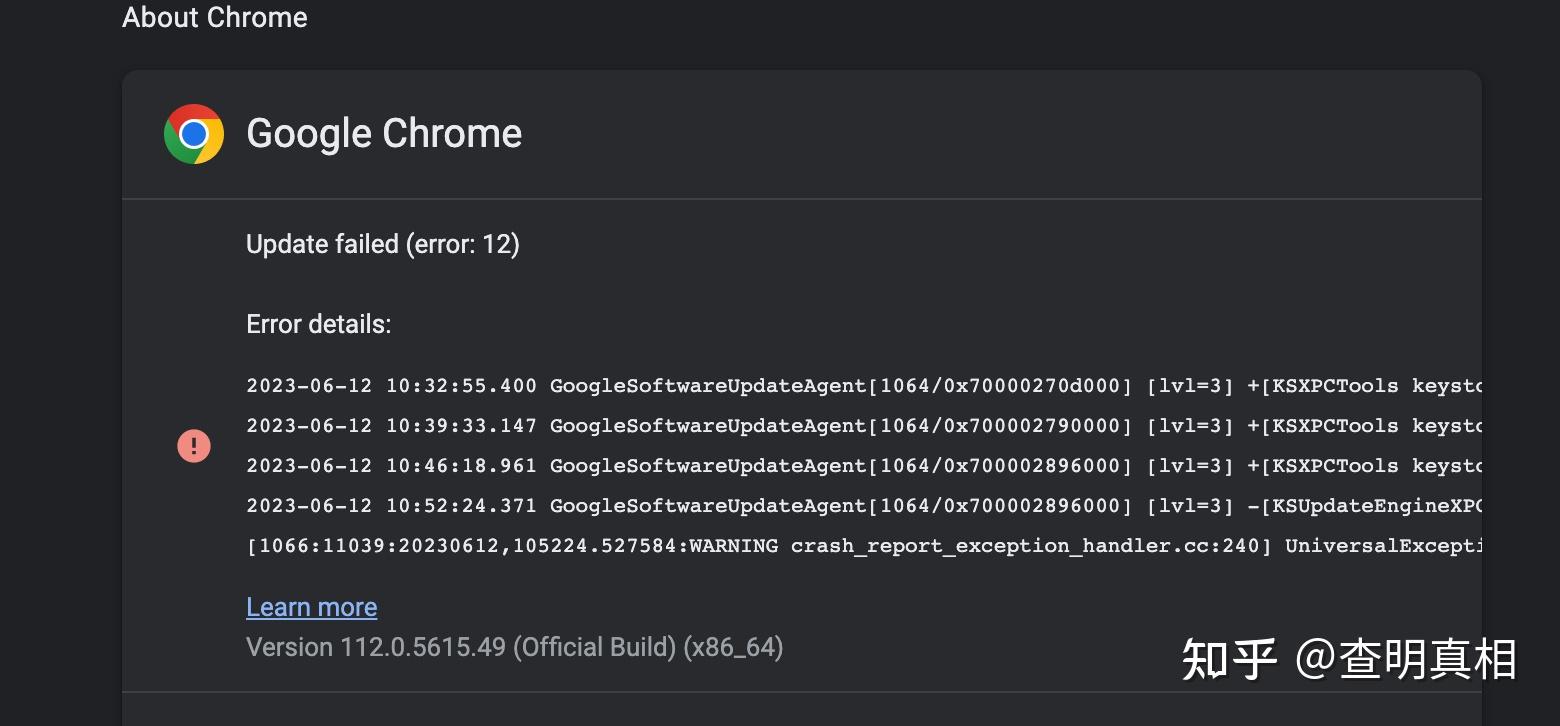
Task: Click the Google Chrome title text
Action: [384, 132]
